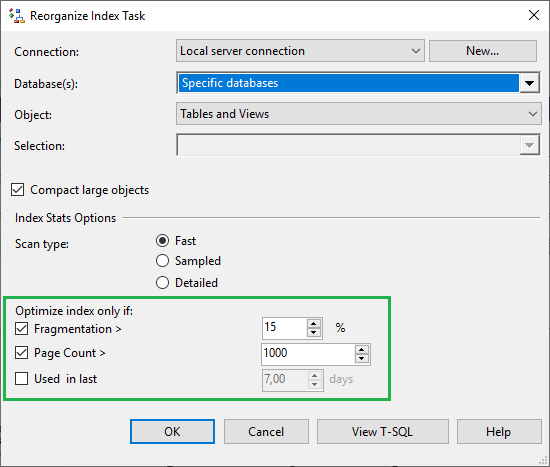Click the Index Stats Options heading
The image size is (550, 467).
65,218
